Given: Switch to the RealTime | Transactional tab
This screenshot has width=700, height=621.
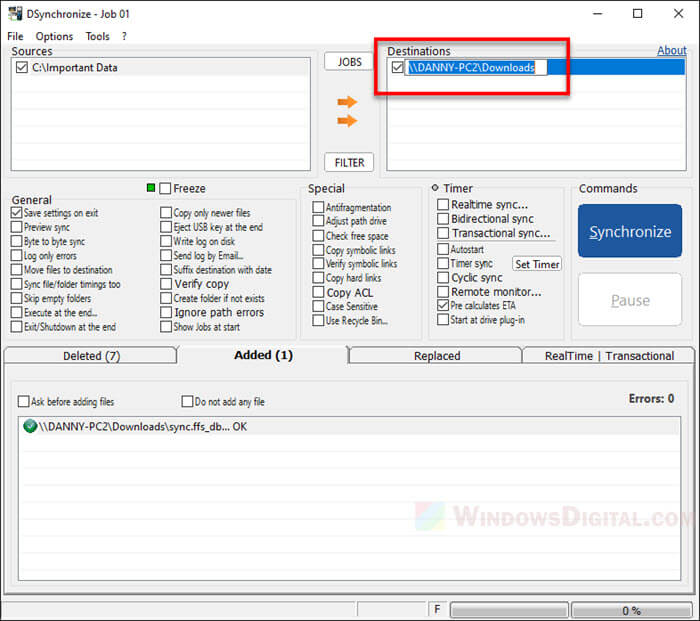Looking at the screenshot, I should [609, 356].
